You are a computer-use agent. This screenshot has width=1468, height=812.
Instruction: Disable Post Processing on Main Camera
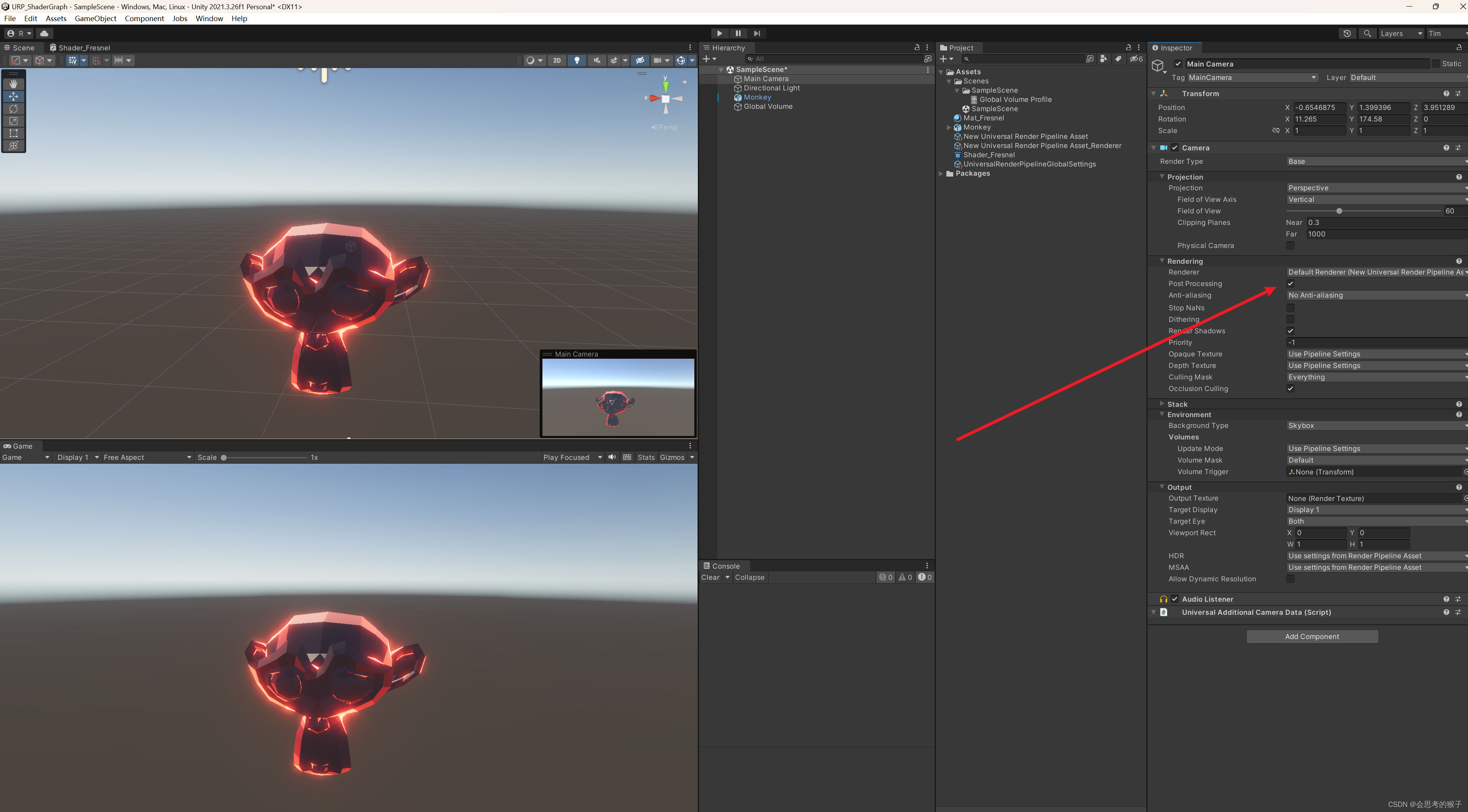coord(1291,283)
